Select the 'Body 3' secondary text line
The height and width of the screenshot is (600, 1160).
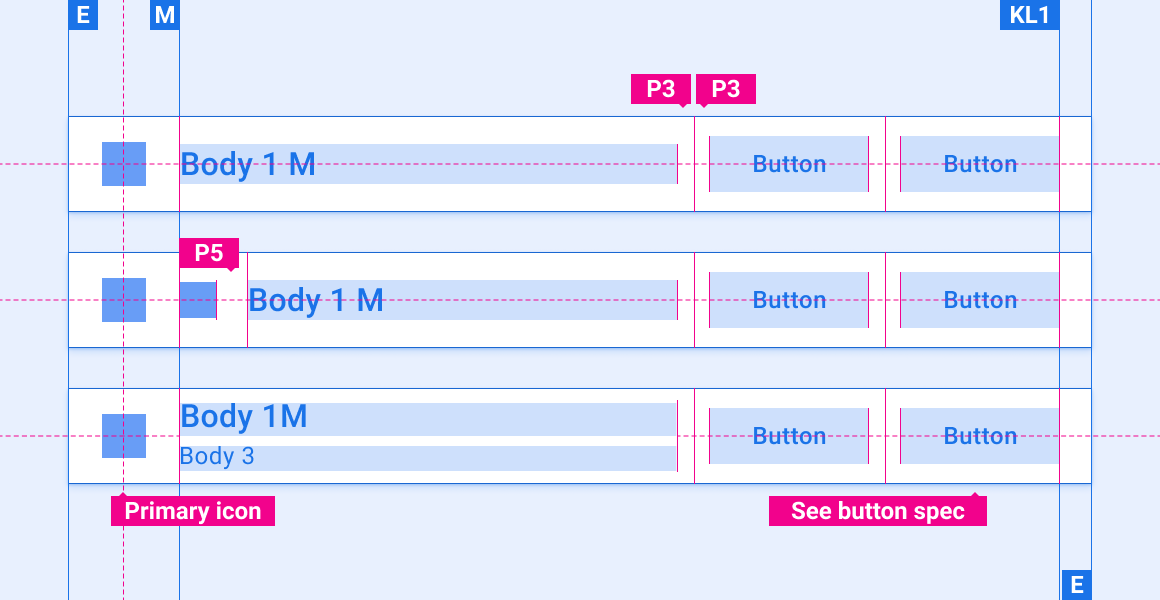pos(217,457)
